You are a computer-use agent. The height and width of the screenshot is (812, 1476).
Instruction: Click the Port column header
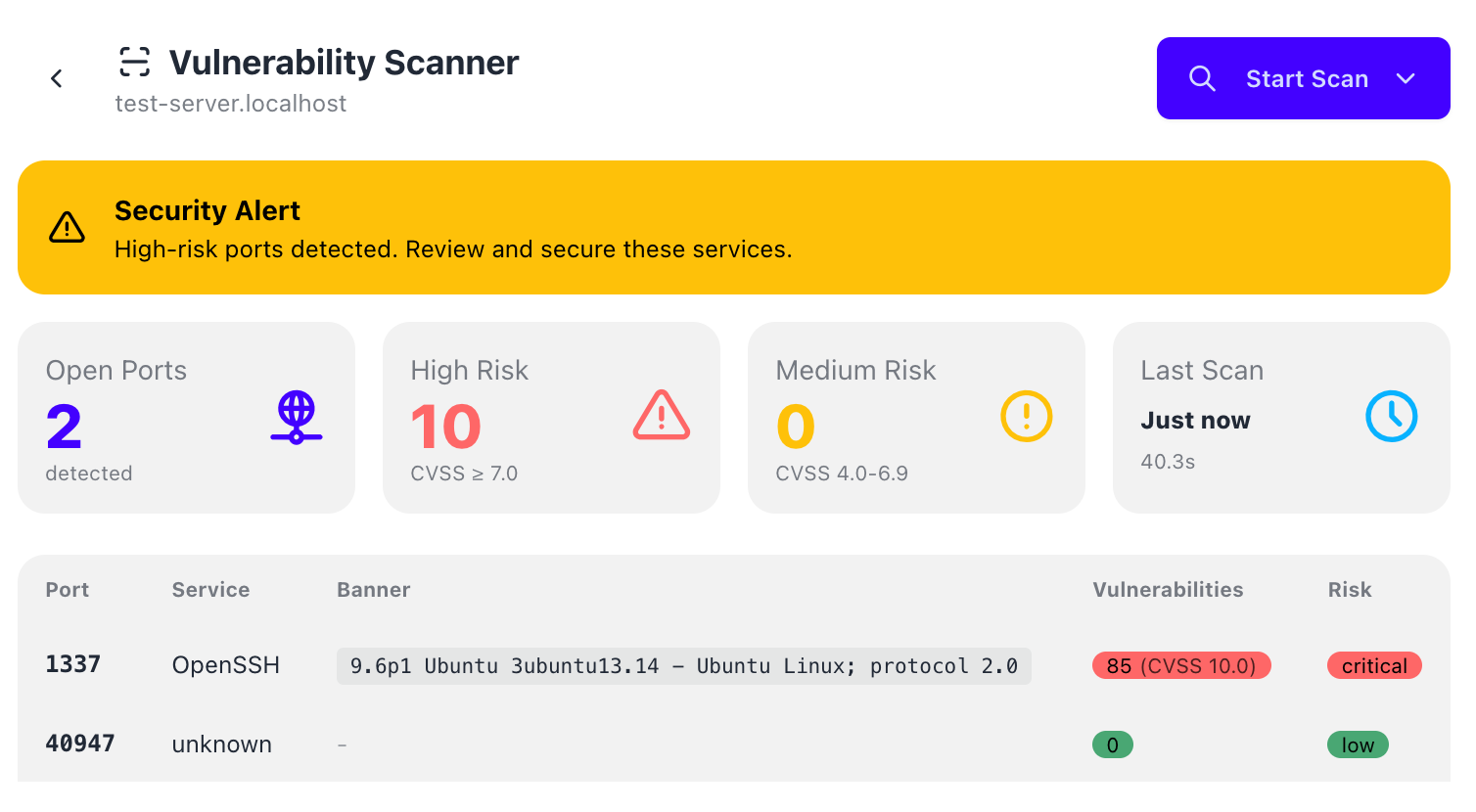[x=68, y=590]
